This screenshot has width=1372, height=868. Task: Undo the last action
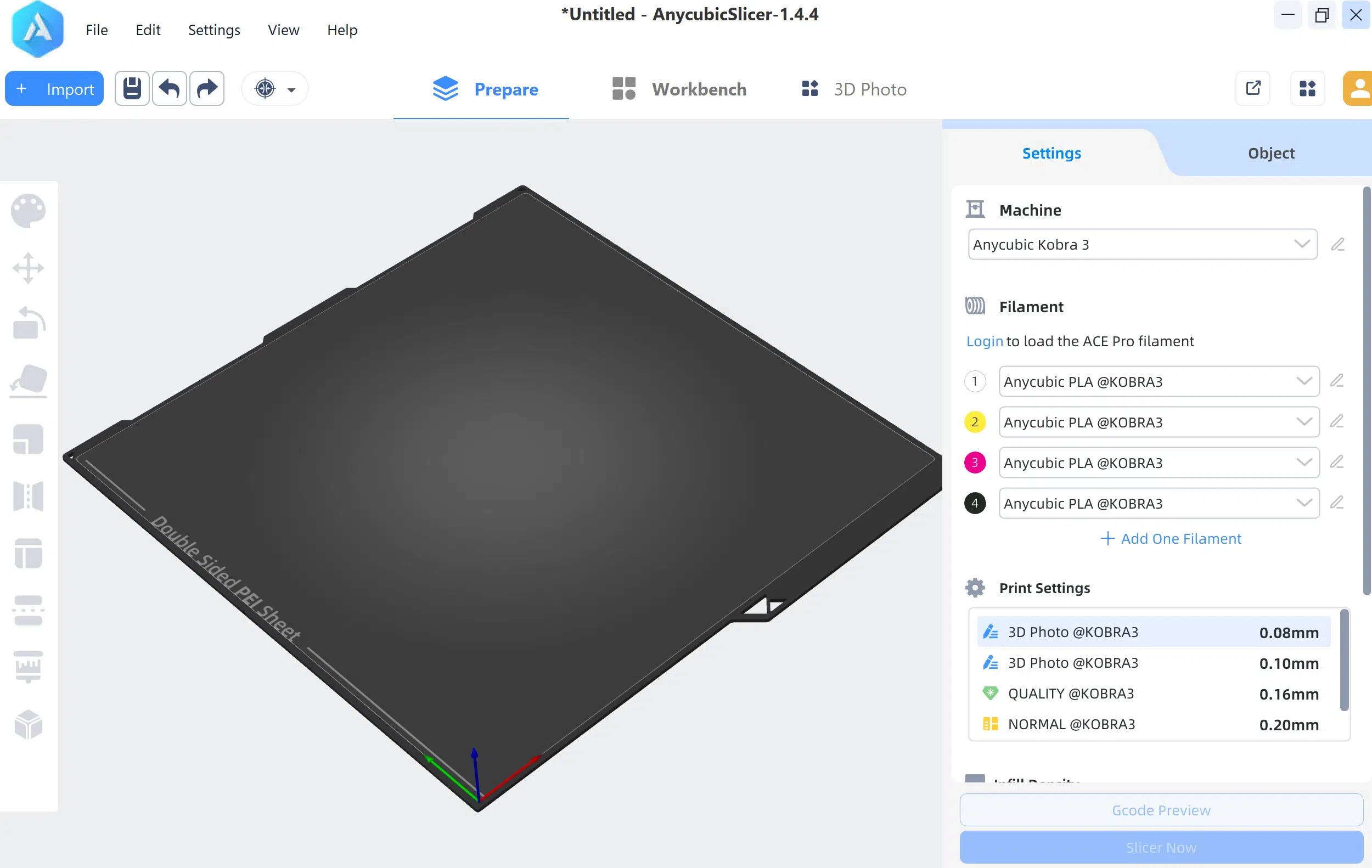pyautogui.click(x=169, y=88)
